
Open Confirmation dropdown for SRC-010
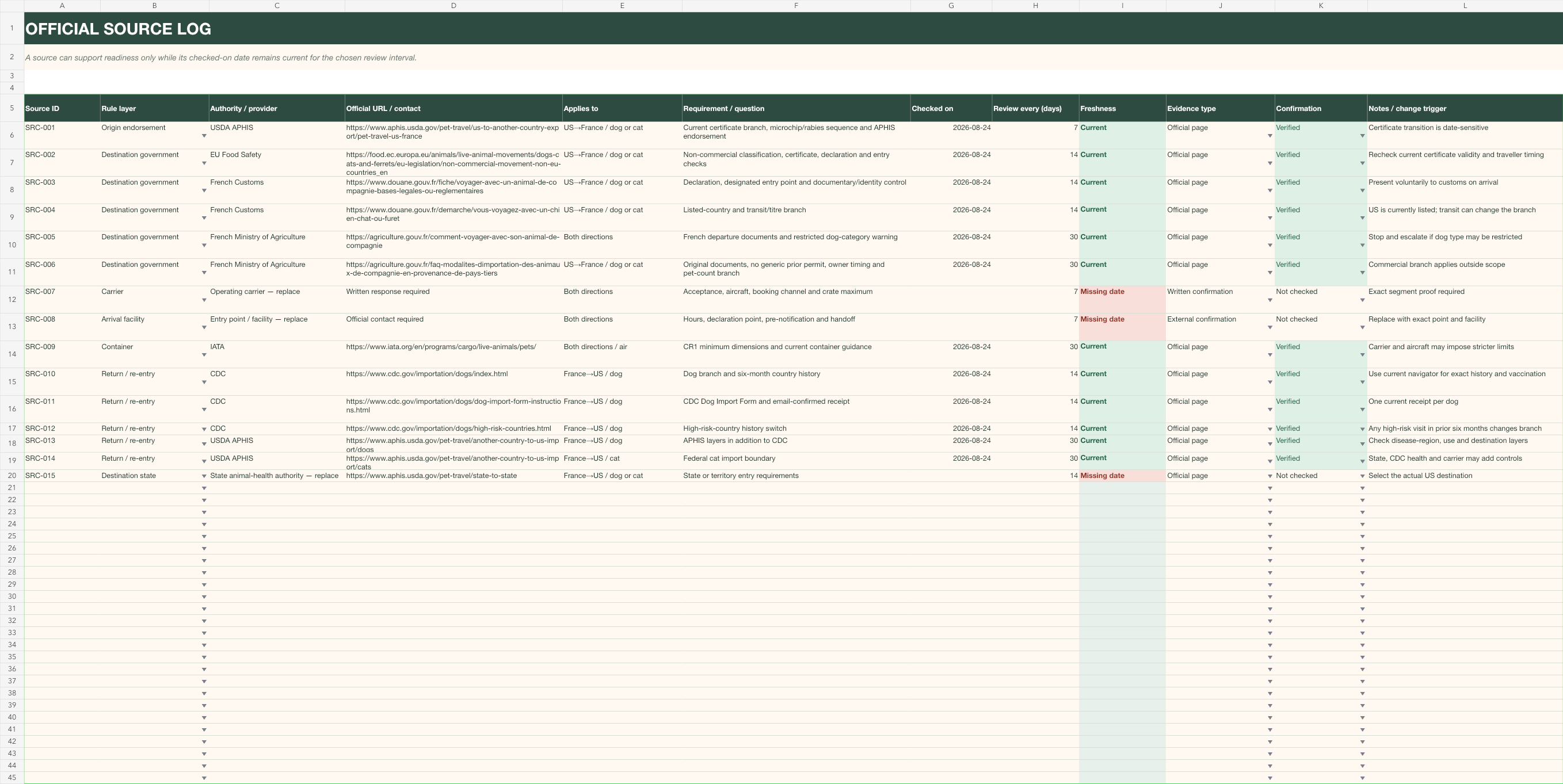(x=1362, y=382)
